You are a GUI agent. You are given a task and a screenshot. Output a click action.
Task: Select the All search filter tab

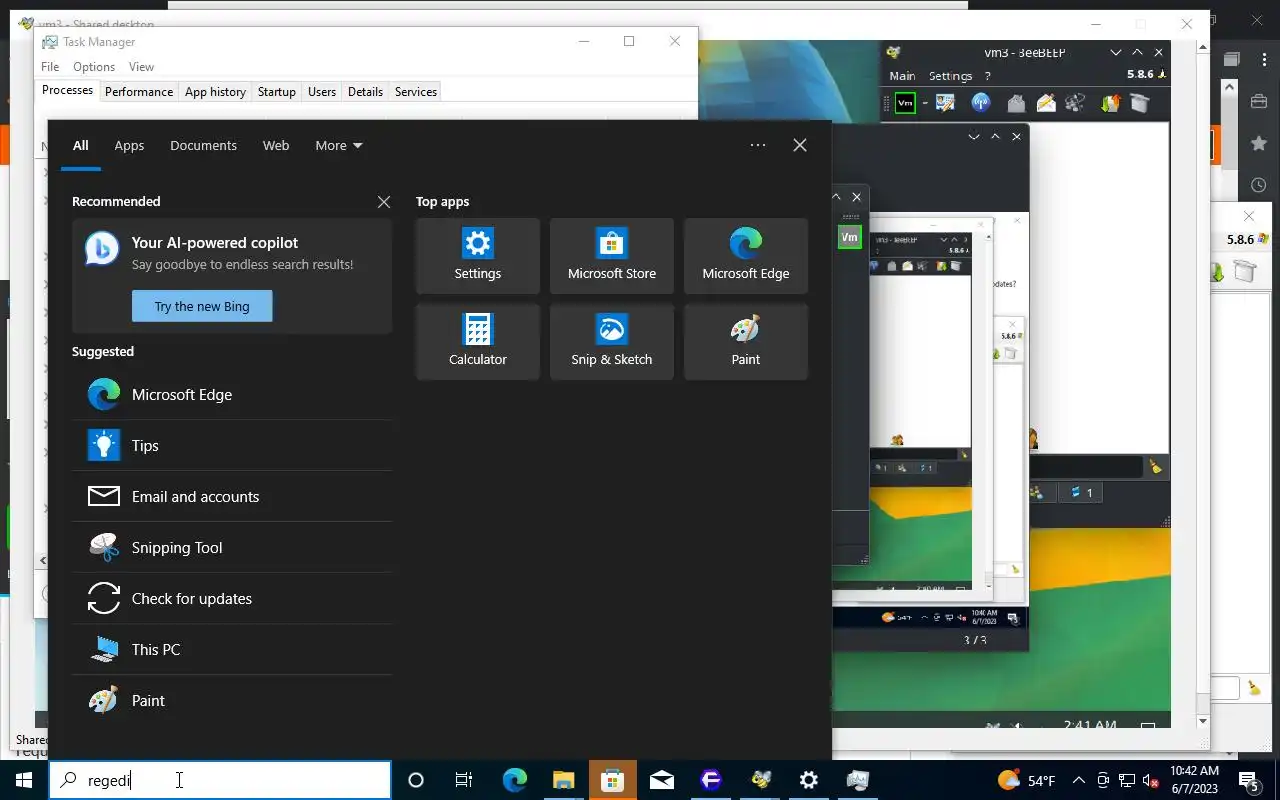[81, 145]
